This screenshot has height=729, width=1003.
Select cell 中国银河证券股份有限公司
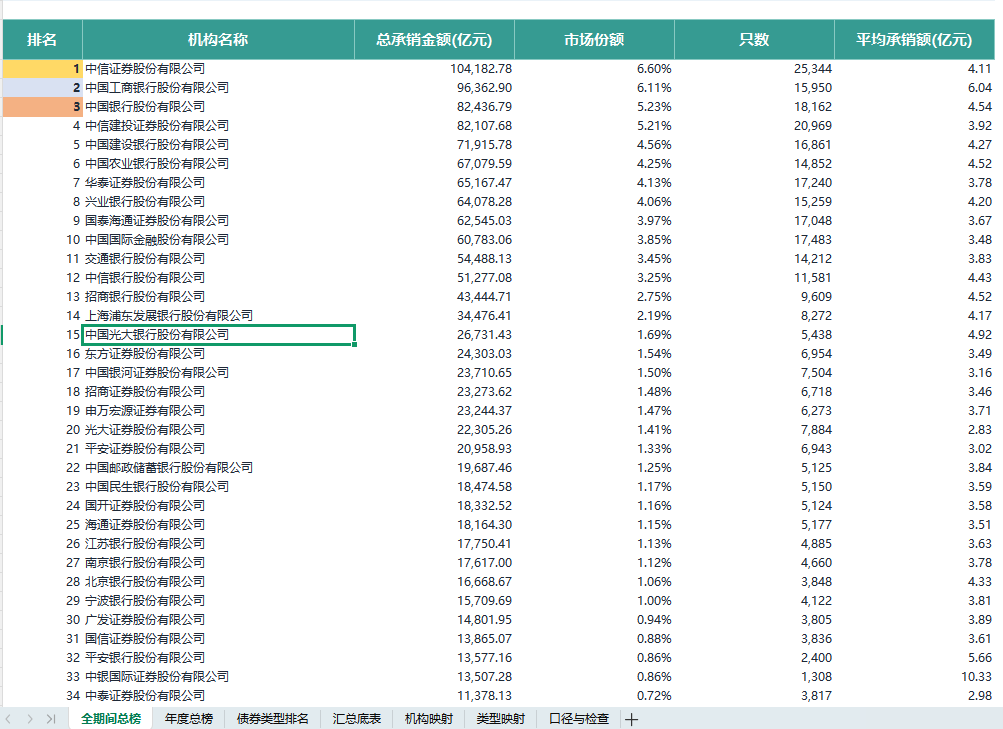218,372
